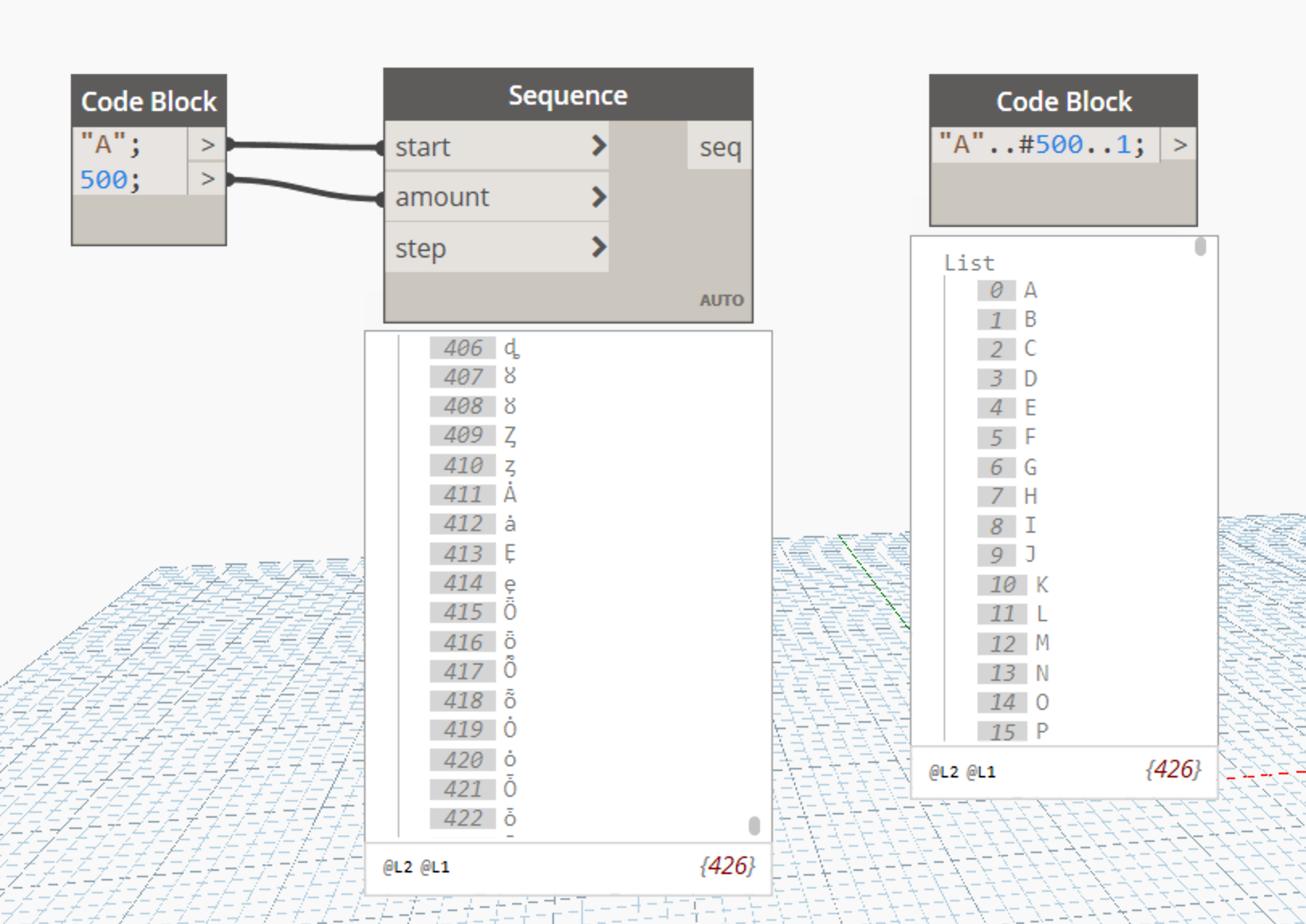
Task: Expand the start input chevron on the Sequence node
Action: point(599,146)
